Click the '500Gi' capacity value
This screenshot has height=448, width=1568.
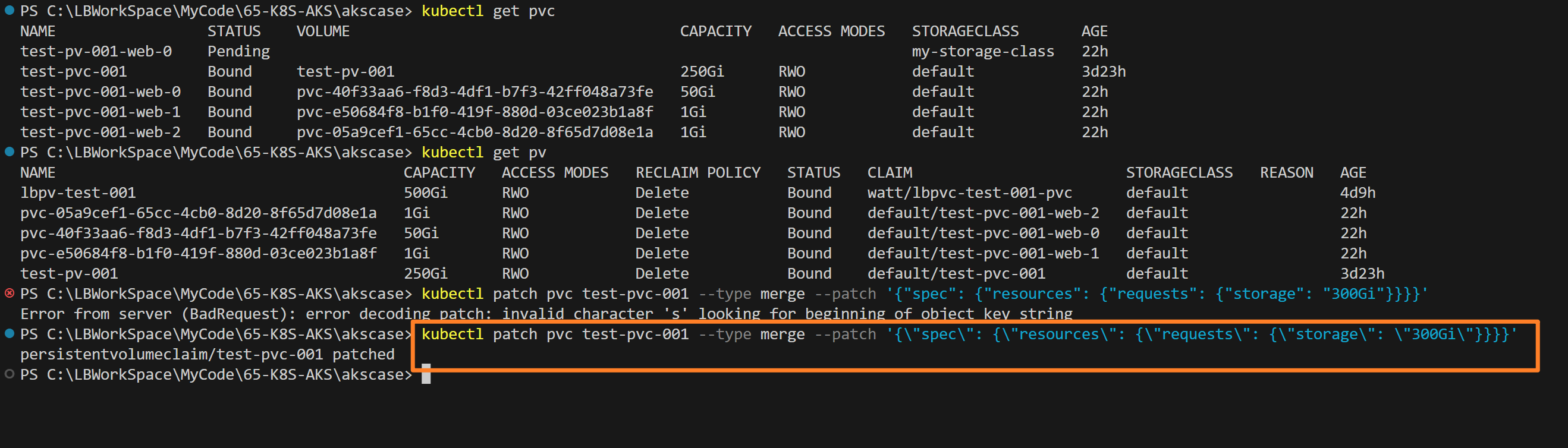pos(425,193)
